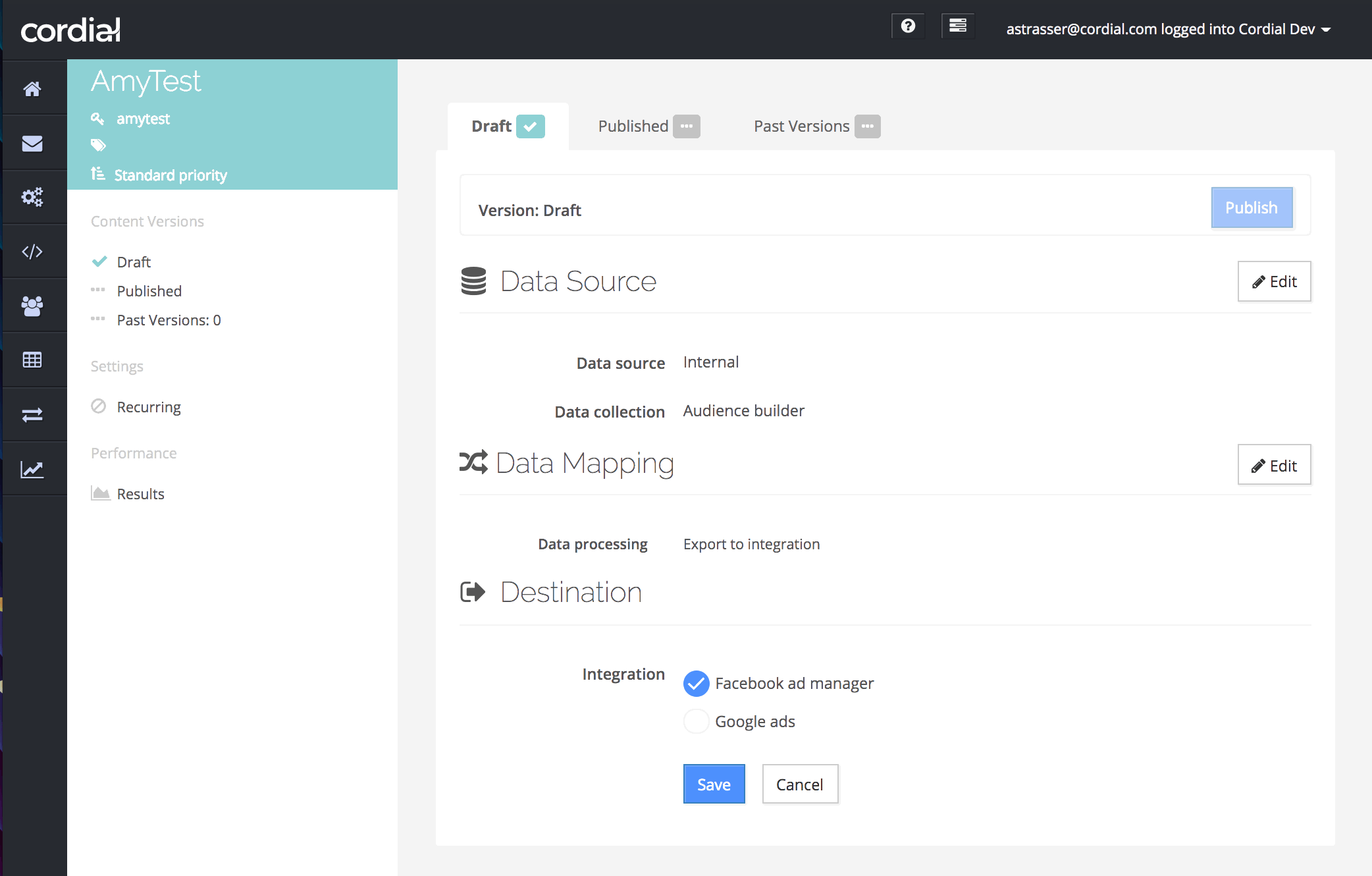
Task: Click the priority sort icon
Action: tap(98, 174)
